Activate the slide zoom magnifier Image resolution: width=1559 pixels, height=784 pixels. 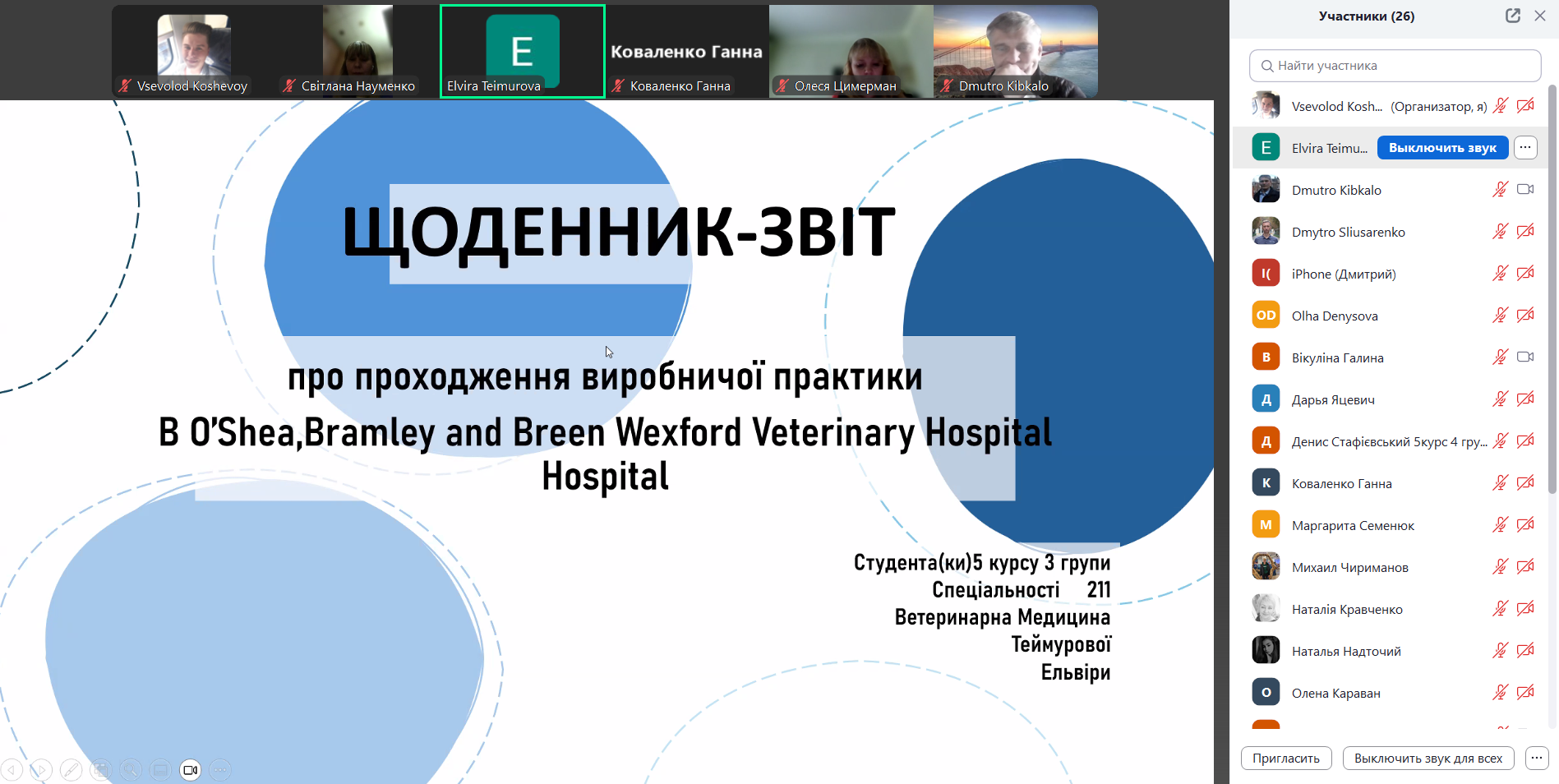point(131,770)
